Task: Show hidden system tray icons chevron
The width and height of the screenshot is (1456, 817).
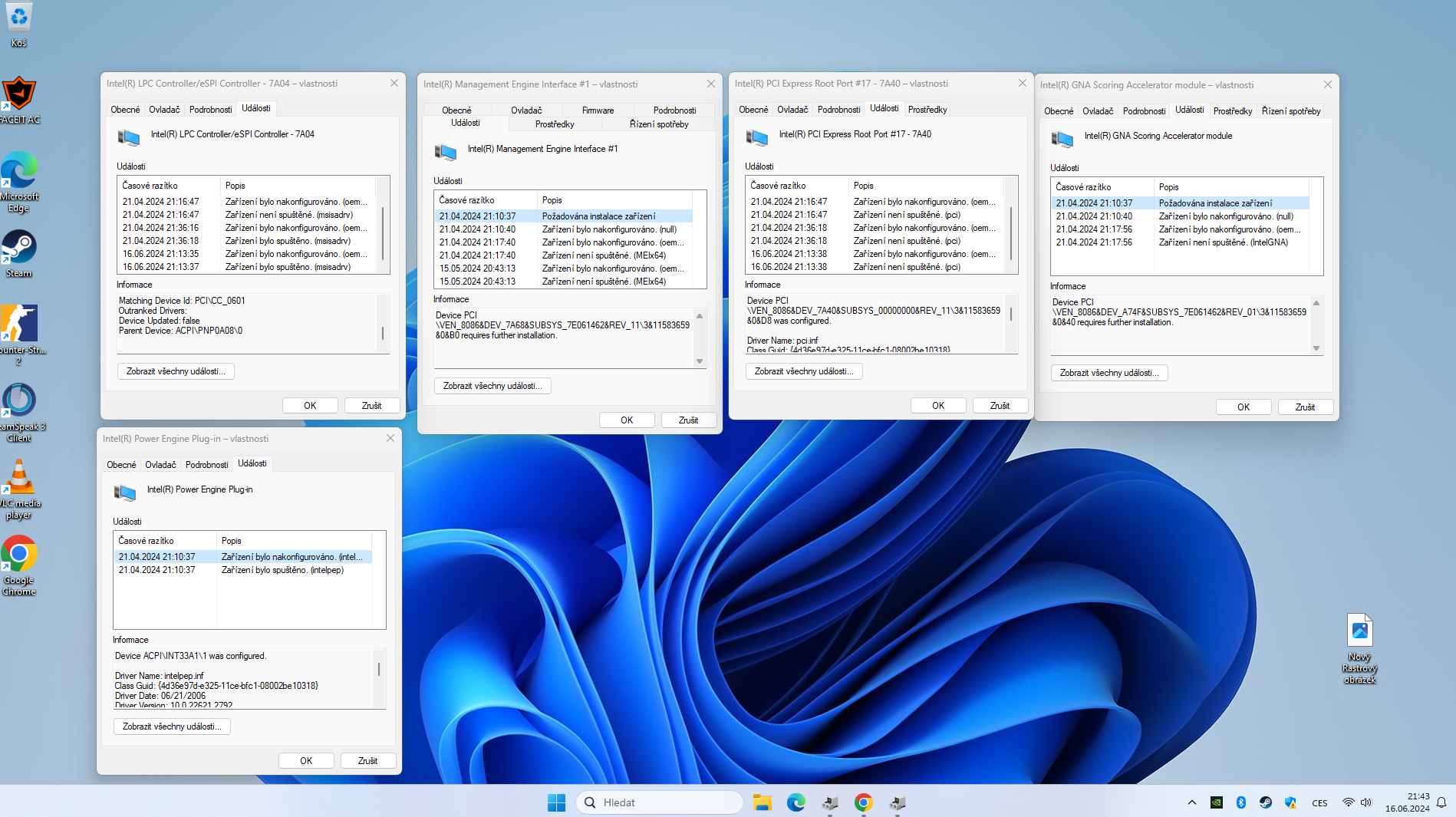Action: pos(1191,802)
